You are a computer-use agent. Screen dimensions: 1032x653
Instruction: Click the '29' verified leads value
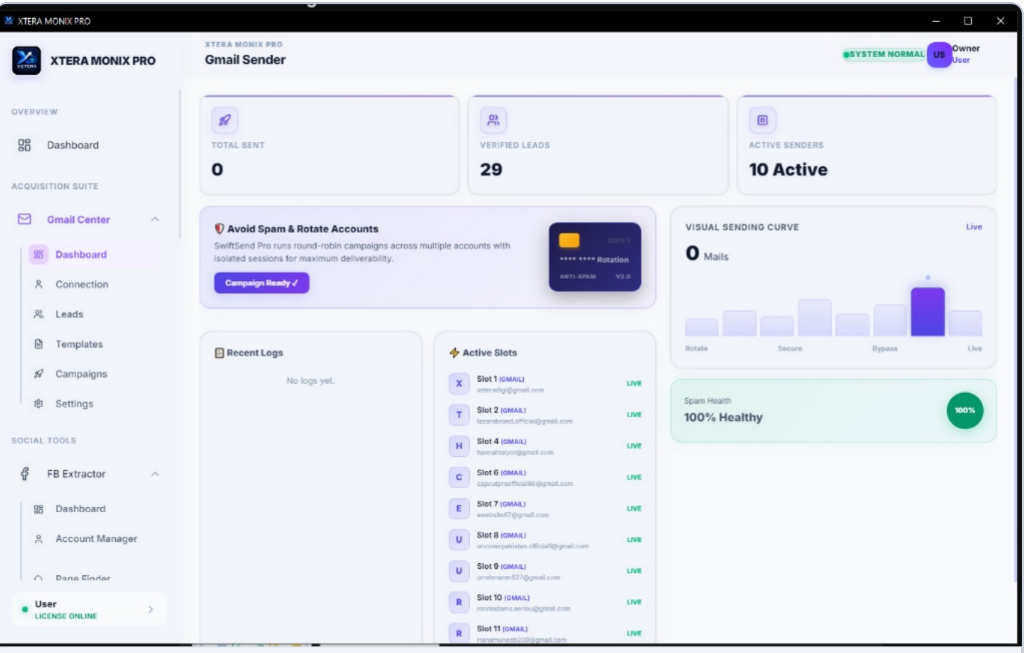point(491,170)
